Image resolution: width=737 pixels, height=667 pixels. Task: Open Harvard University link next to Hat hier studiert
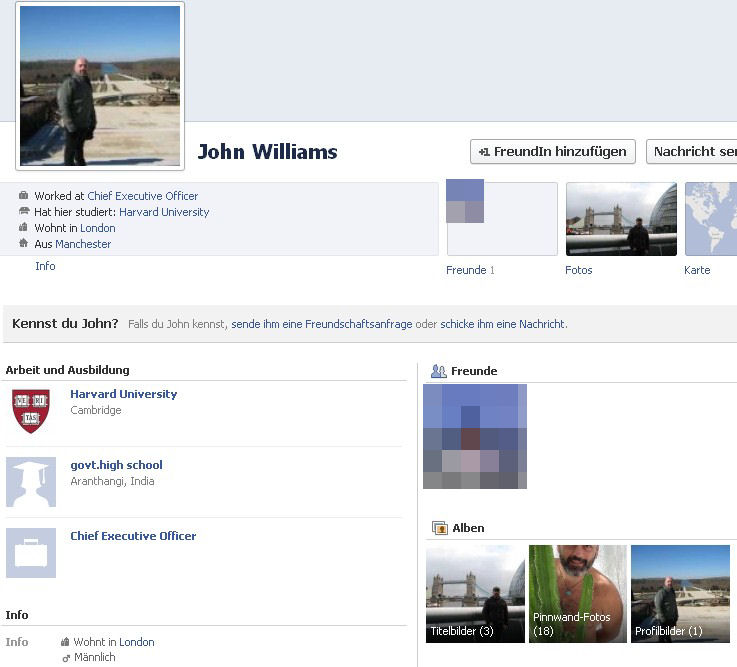pyautogui.click(x=164, y=212)
